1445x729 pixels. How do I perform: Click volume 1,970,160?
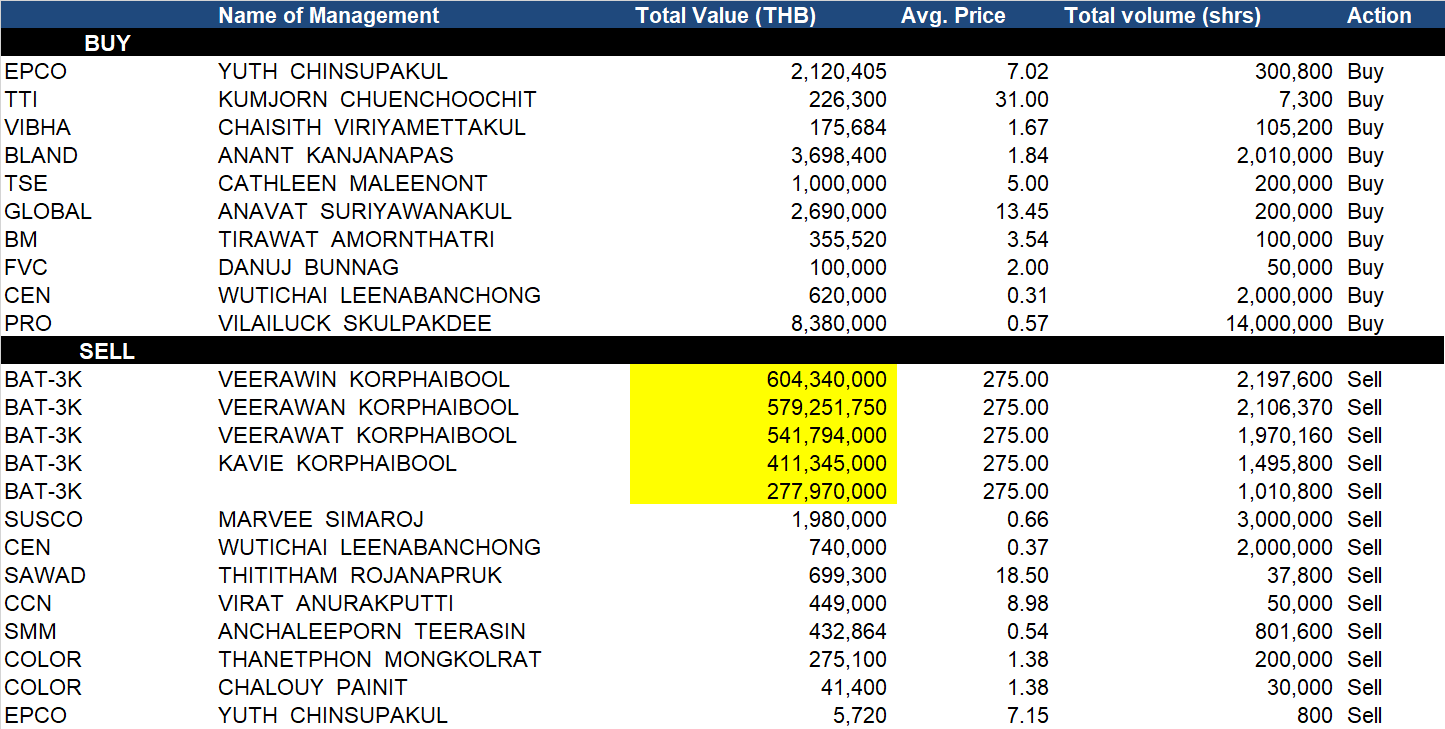[x=1285, y=435]
